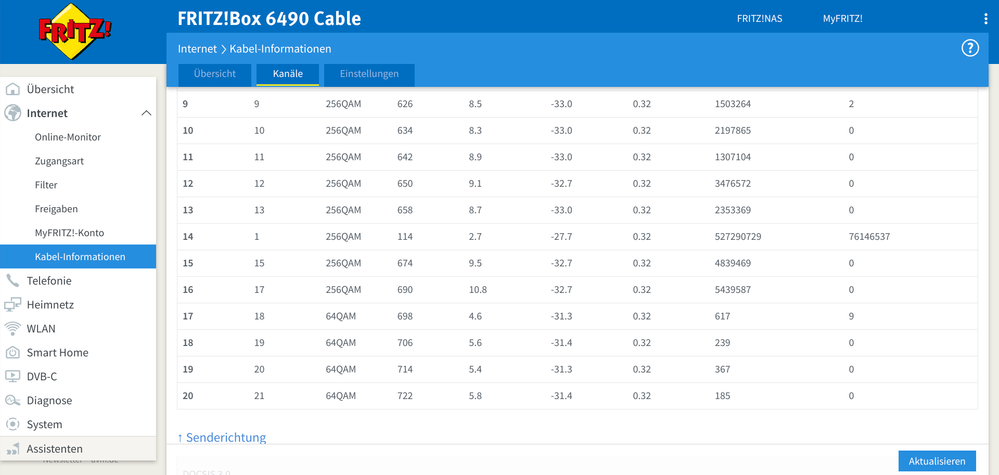Click the Aktualisieren button

(x=937, y=461)
